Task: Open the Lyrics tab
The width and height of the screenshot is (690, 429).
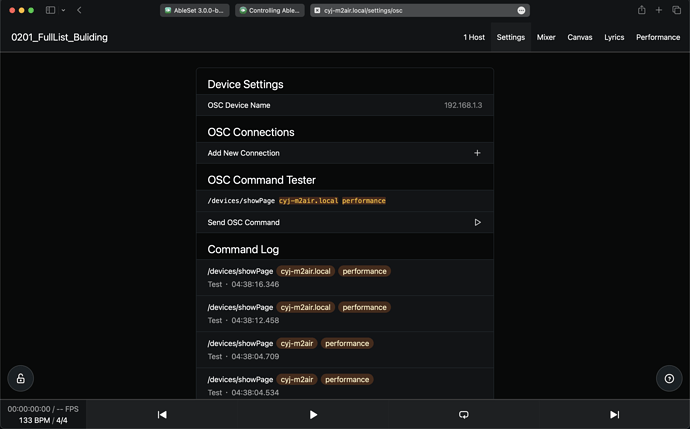Action: coord(614,37)
